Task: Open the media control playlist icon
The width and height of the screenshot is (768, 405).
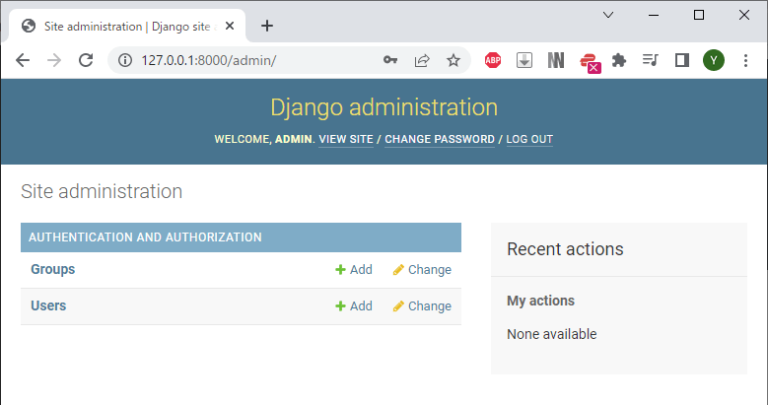Action: [x=650, y=60]
